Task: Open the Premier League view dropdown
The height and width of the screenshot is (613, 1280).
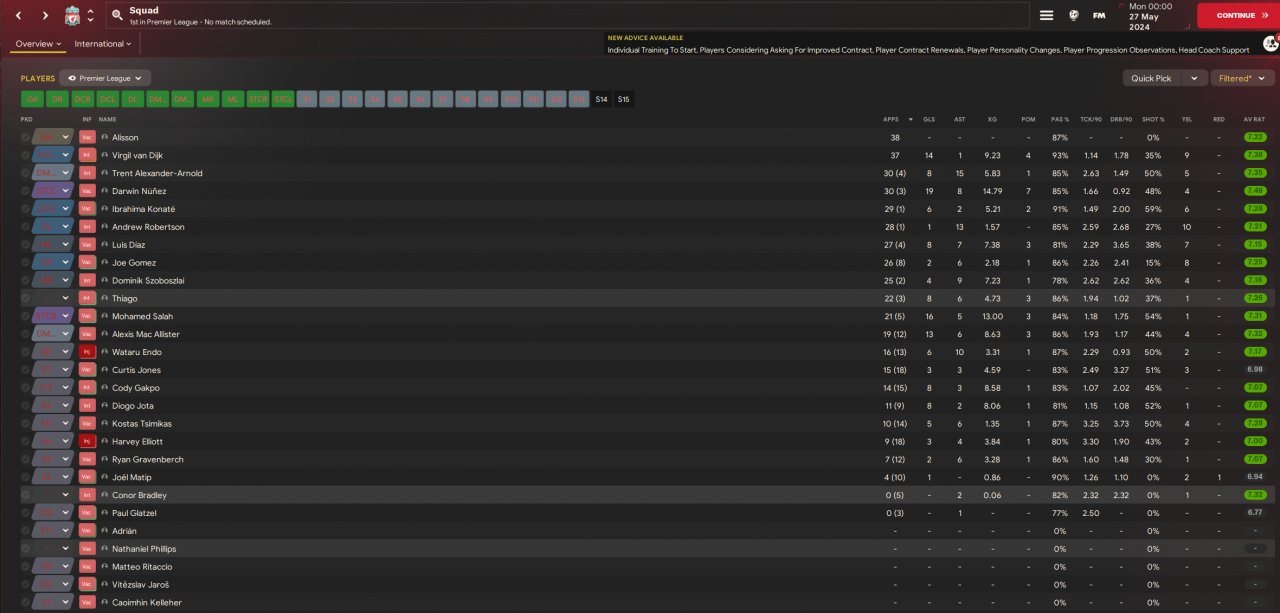Action: tap(105, 77)
